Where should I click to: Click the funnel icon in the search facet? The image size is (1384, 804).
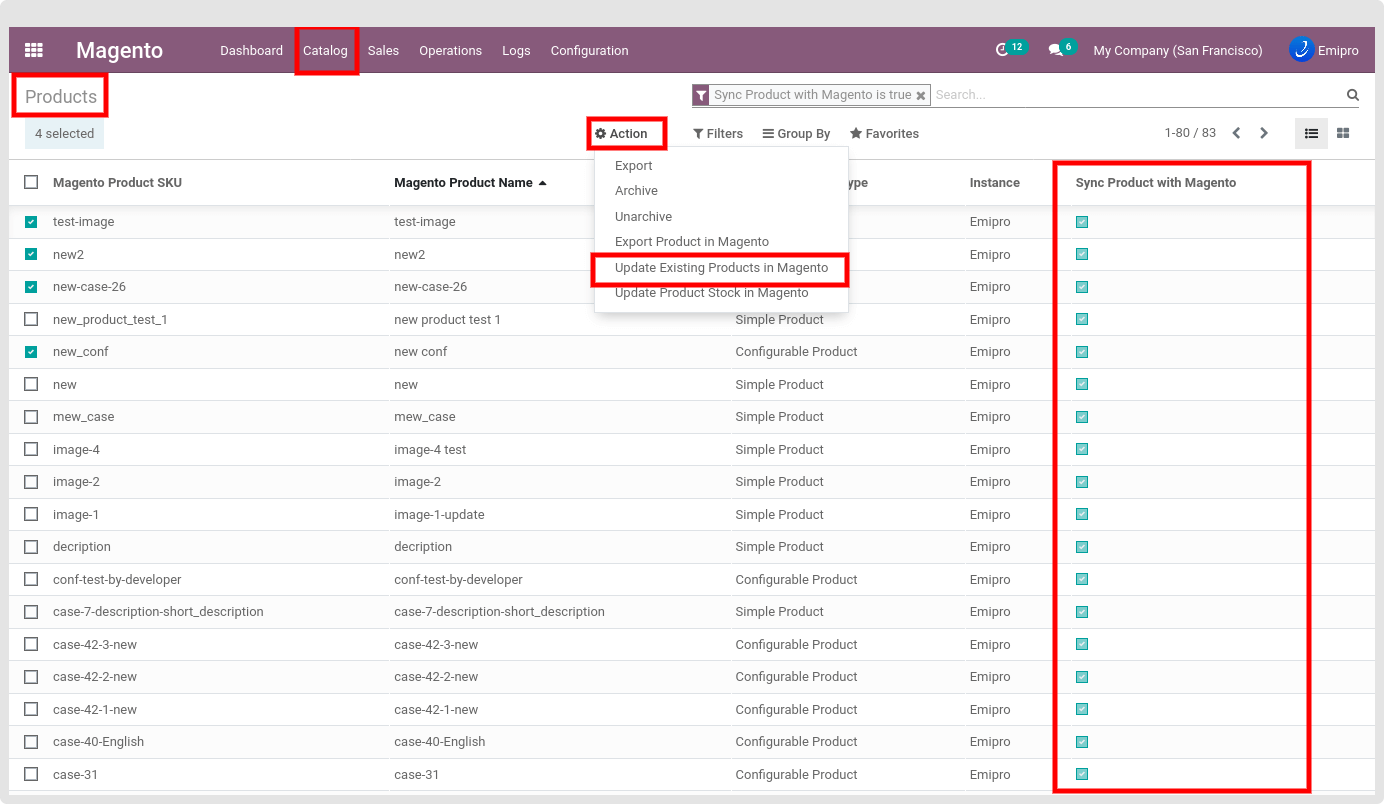click(x=701, y=95)
